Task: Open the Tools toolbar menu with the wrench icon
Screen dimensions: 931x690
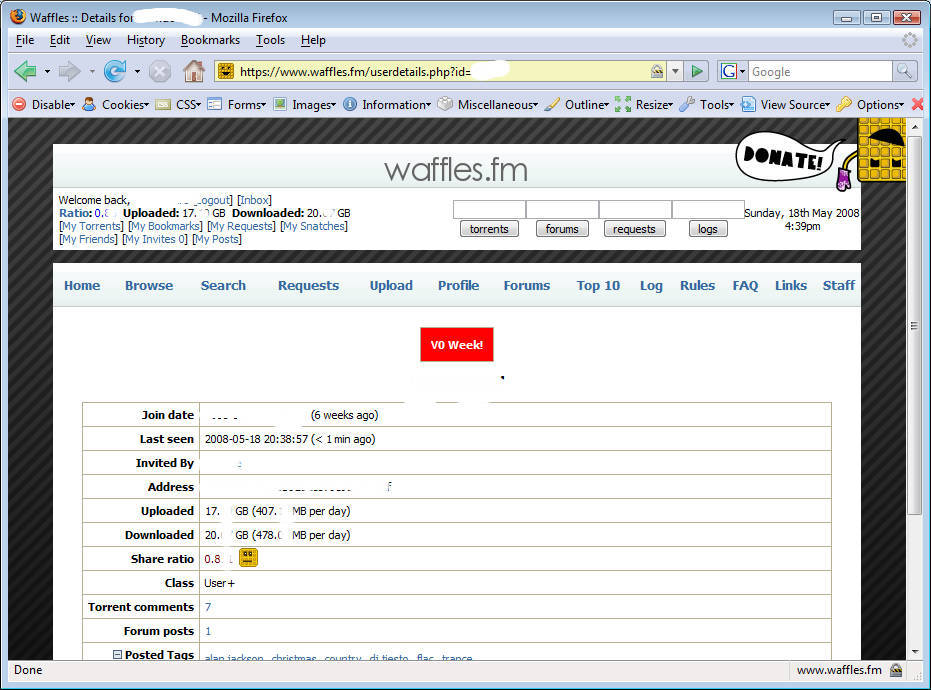Action: [707, 105]
